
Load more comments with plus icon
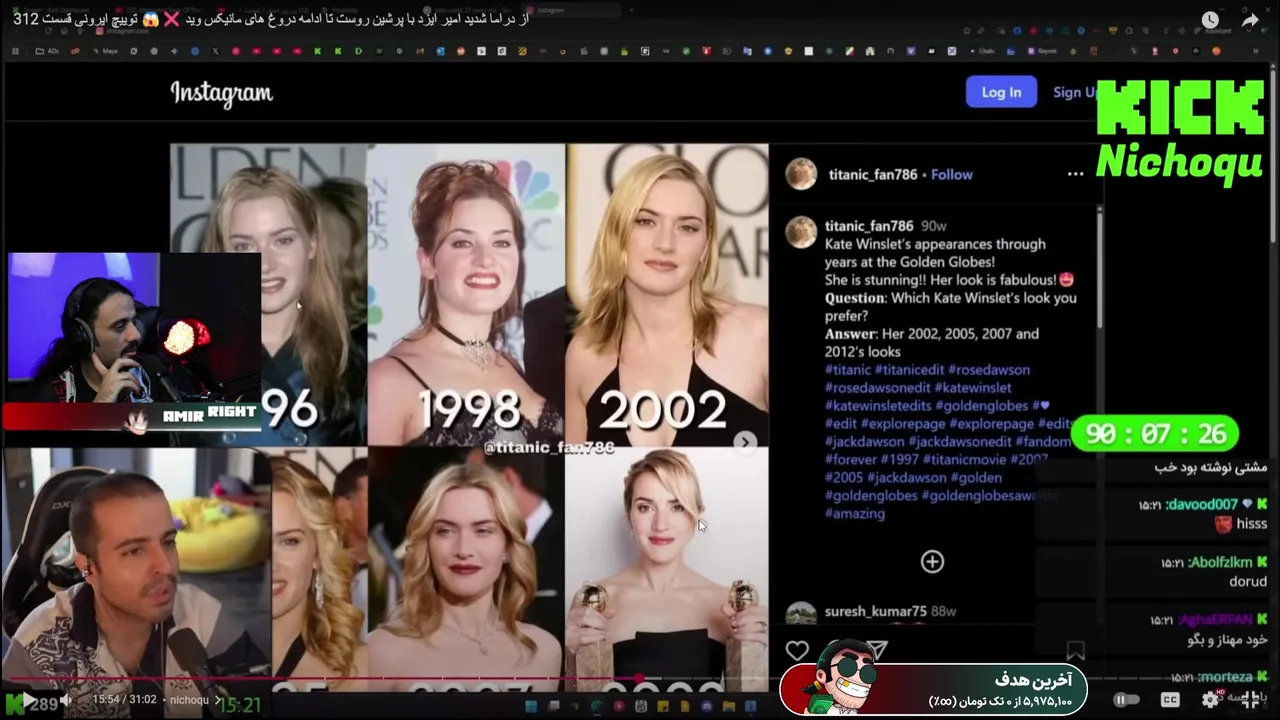click(x=932, y=562)
